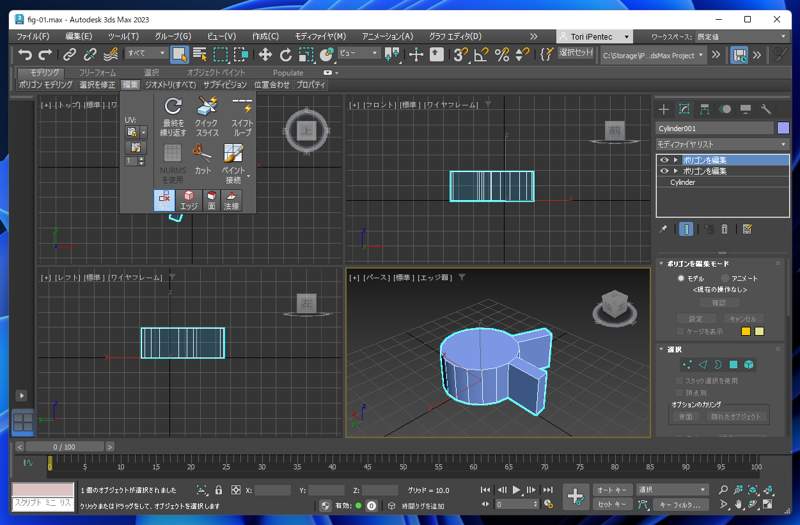Select Element sub-object level cube icon
This screenshot has height=525, width=800.
(748, 364)
